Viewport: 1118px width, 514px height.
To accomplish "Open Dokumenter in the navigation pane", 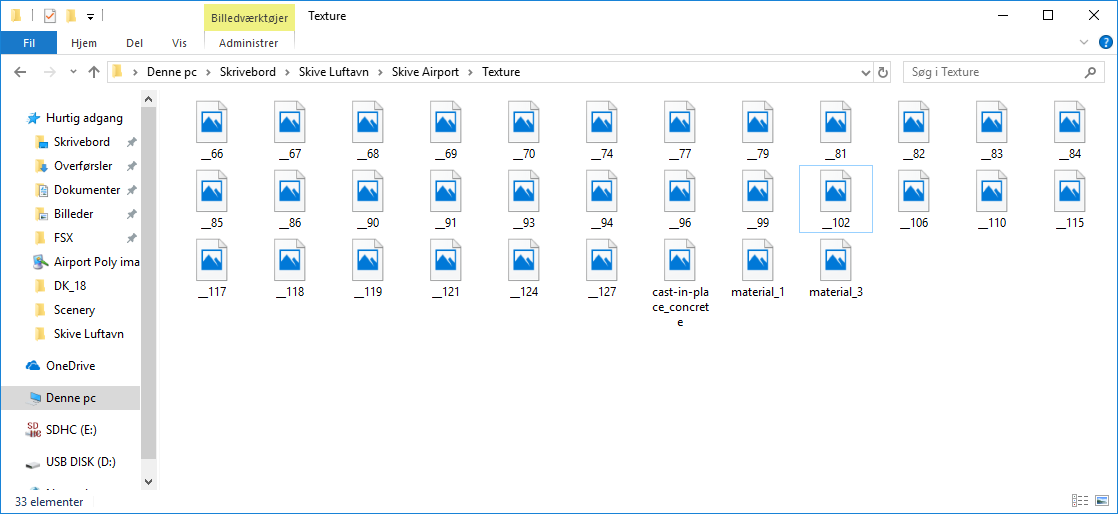I will tap(87, 190).
